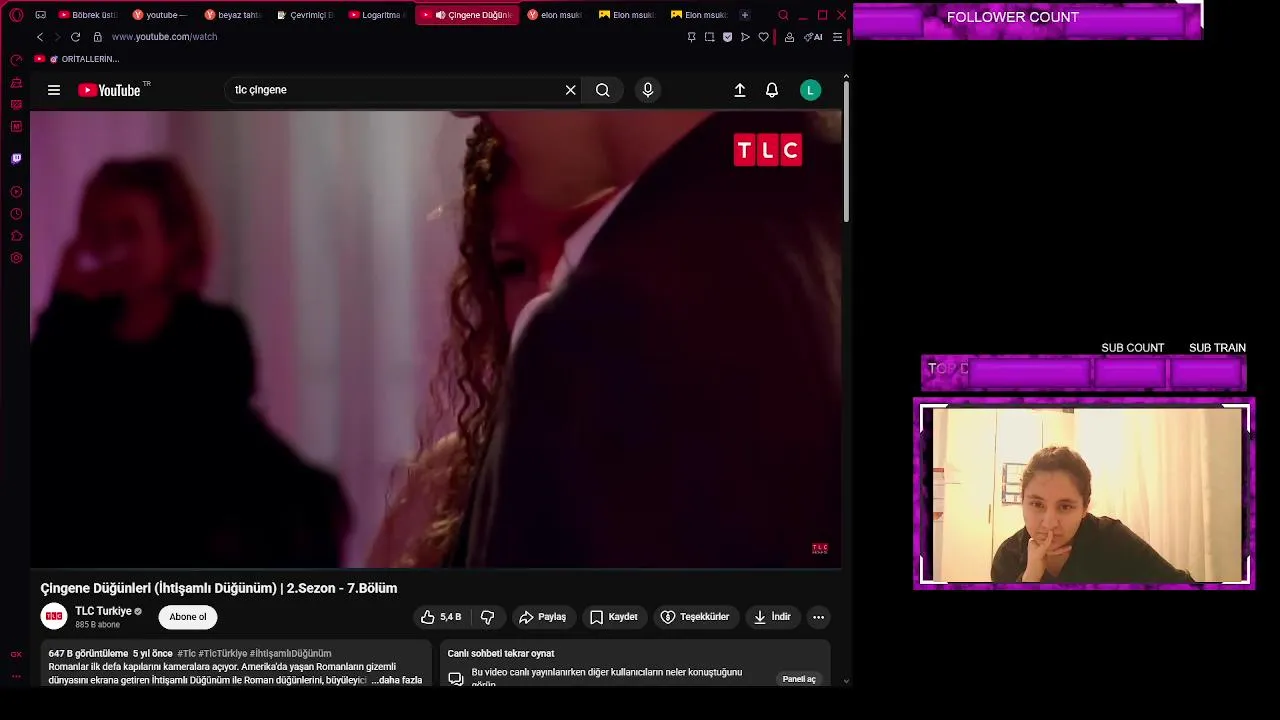Download with the İndir button
The height and width of the screenshot is (720, 1280).
pyautogui.click(x=772, y=617)
